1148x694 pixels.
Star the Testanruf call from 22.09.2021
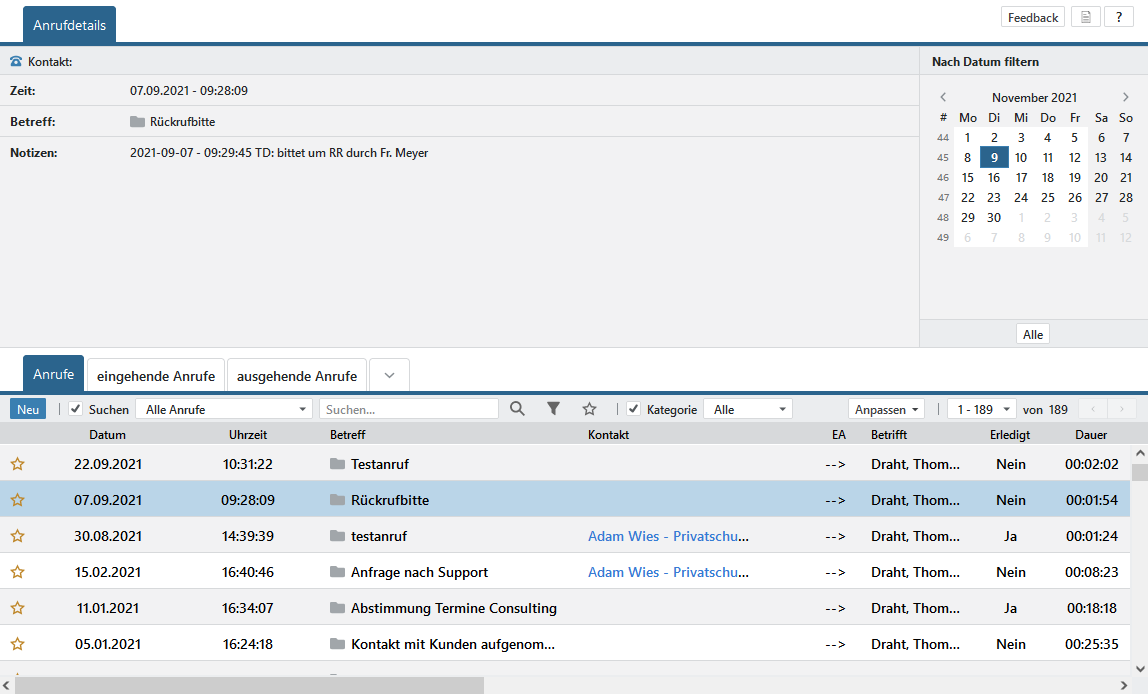click(17, 464)
